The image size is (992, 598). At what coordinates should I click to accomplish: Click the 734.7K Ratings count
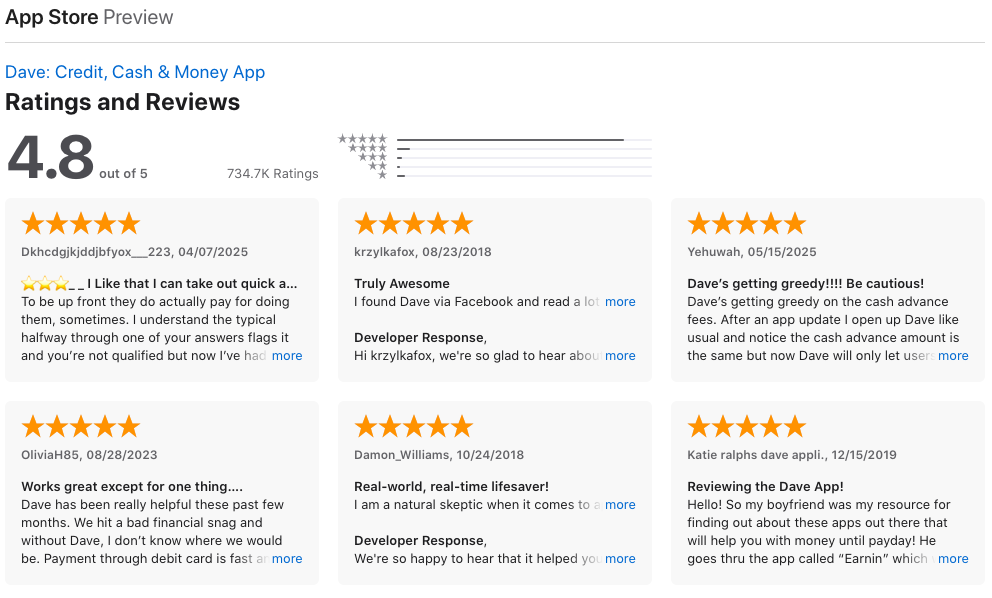[x=270, y=173]
